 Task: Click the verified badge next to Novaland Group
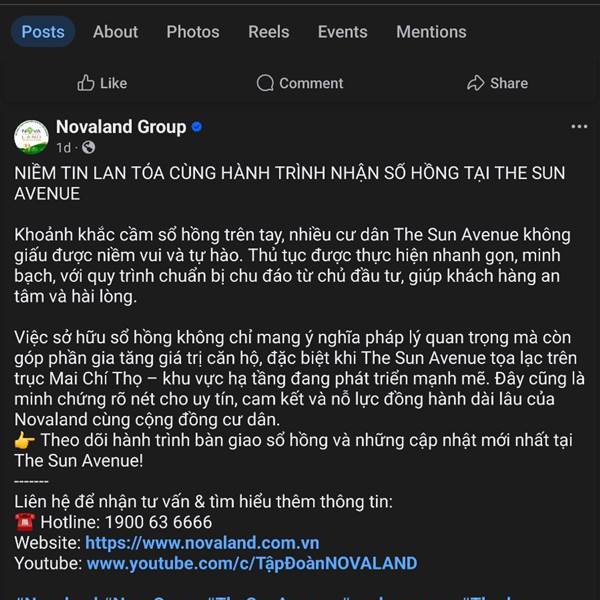[198, 127]
